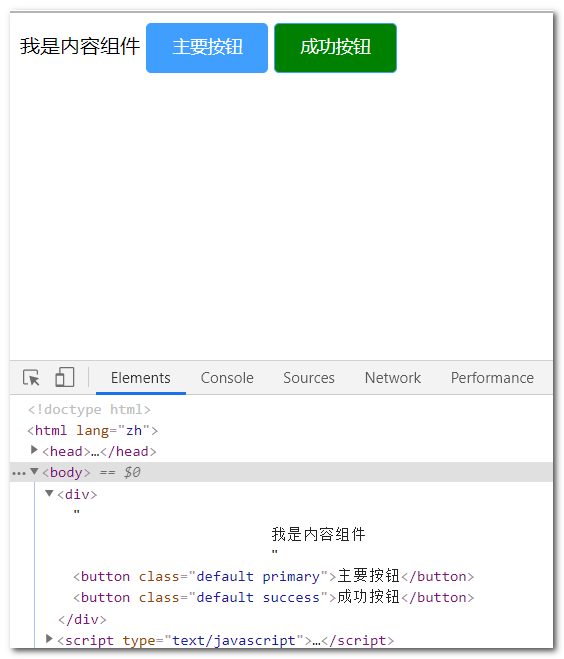Viewport: 564px width, 659px height.
Task: Open the Elements tab
Action: click(141, 378)
